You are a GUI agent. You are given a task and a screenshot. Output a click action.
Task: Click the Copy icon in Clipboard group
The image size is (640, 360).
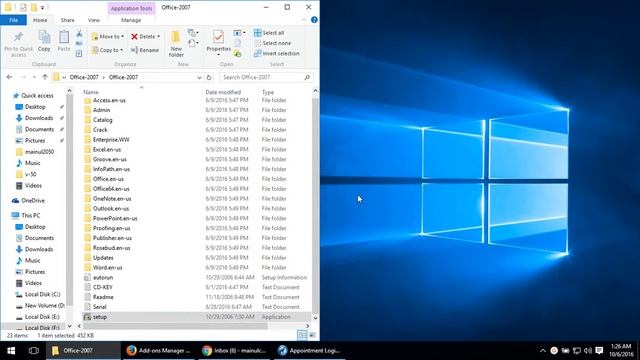pyautogui.click(x=44, y=37)
